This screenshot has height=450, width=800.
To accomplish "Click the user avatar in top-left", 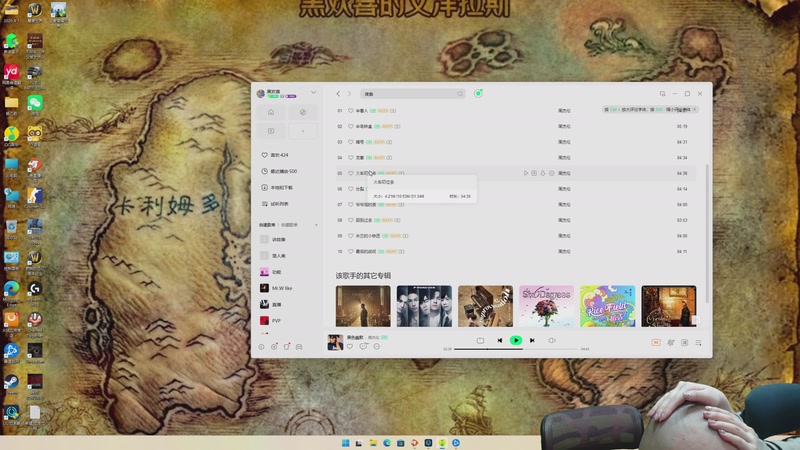I will tap(261, 93).
